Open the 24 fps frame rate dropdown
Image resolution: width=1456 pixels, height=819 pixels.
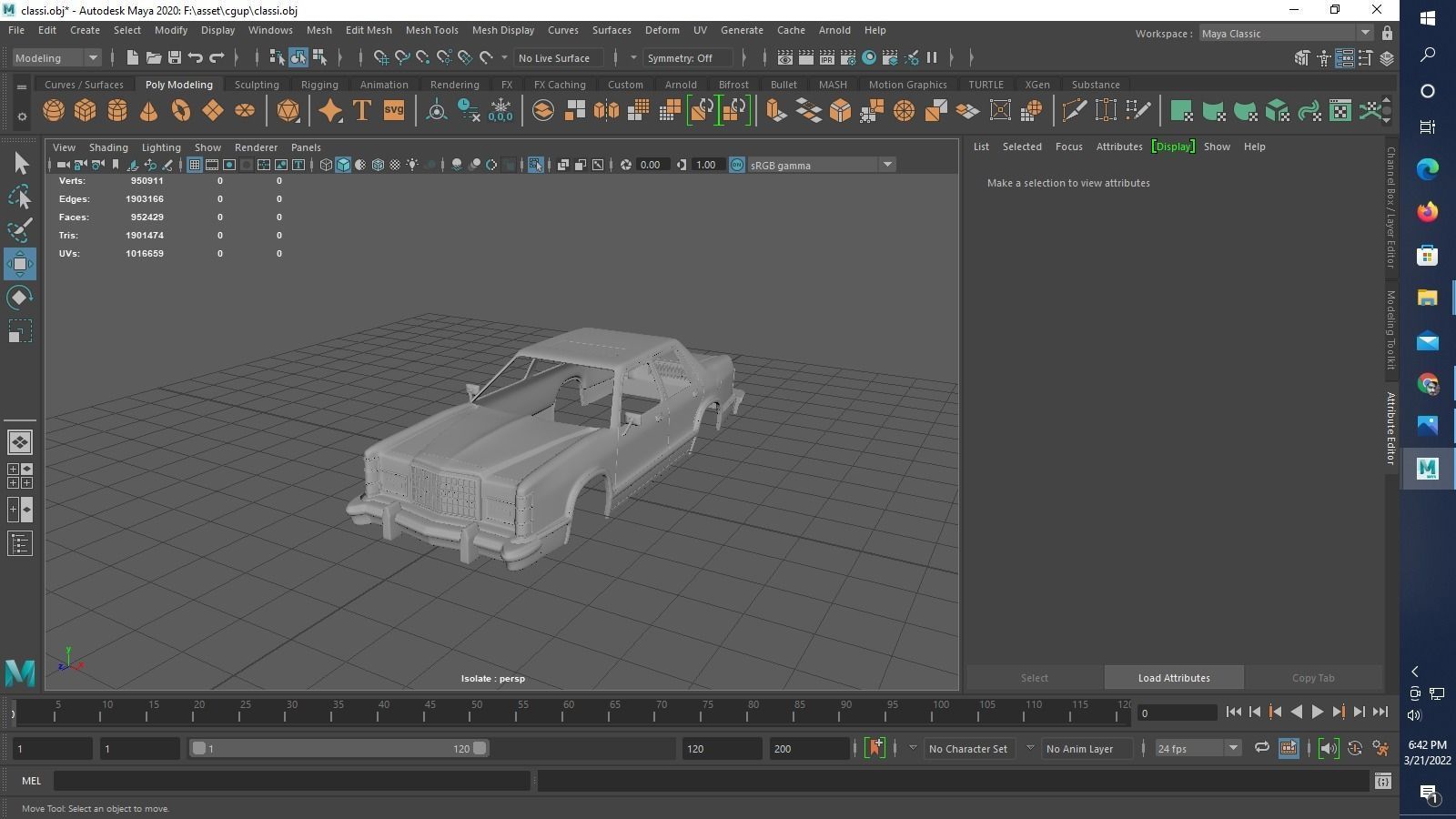click(x=1198, y=748)
